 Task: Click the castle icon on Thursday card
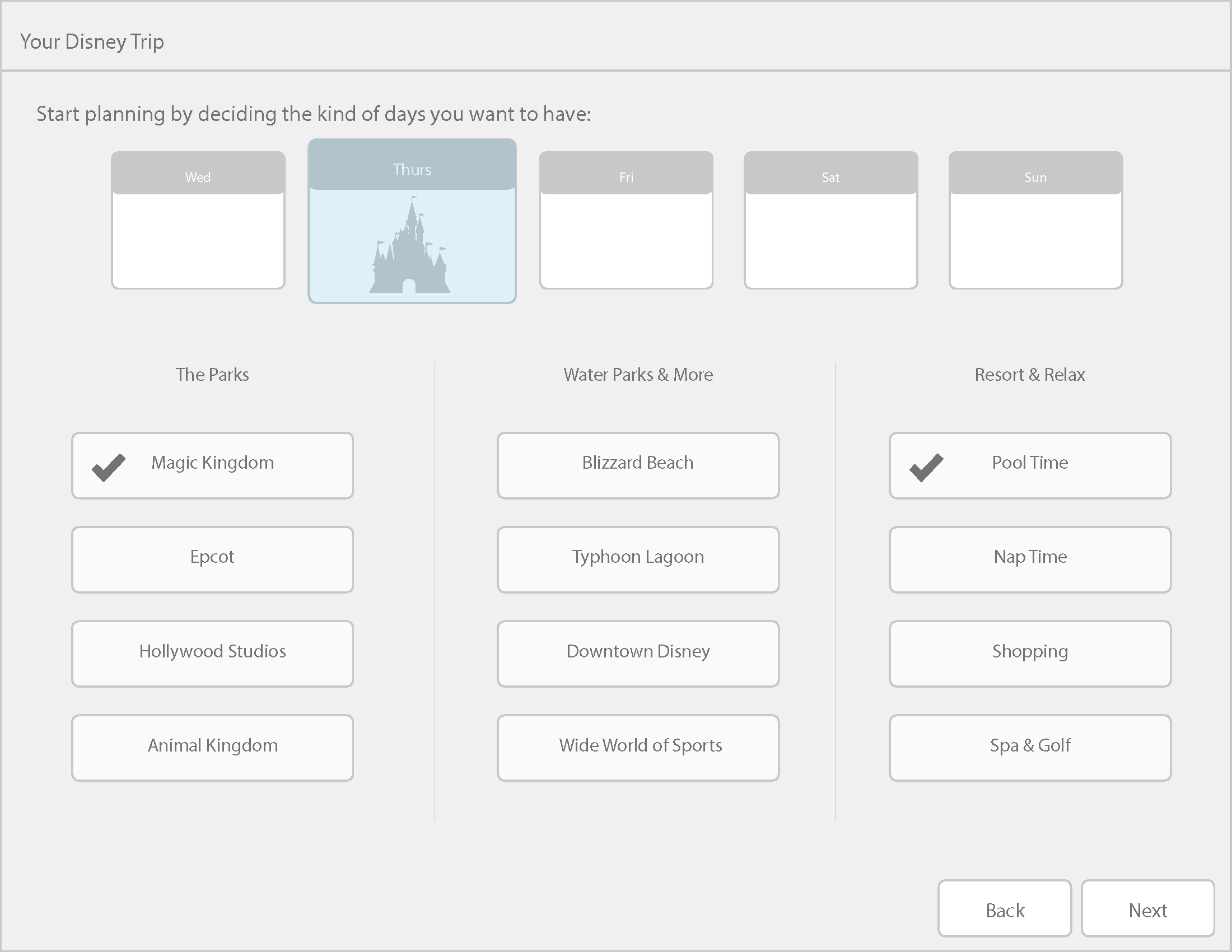410,247
